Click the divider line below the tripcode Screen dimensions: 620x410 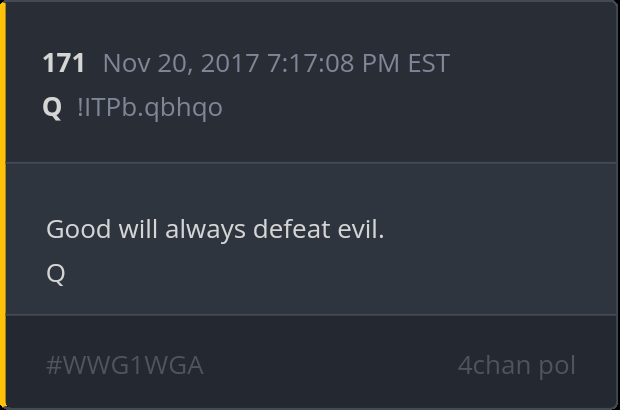311,162
